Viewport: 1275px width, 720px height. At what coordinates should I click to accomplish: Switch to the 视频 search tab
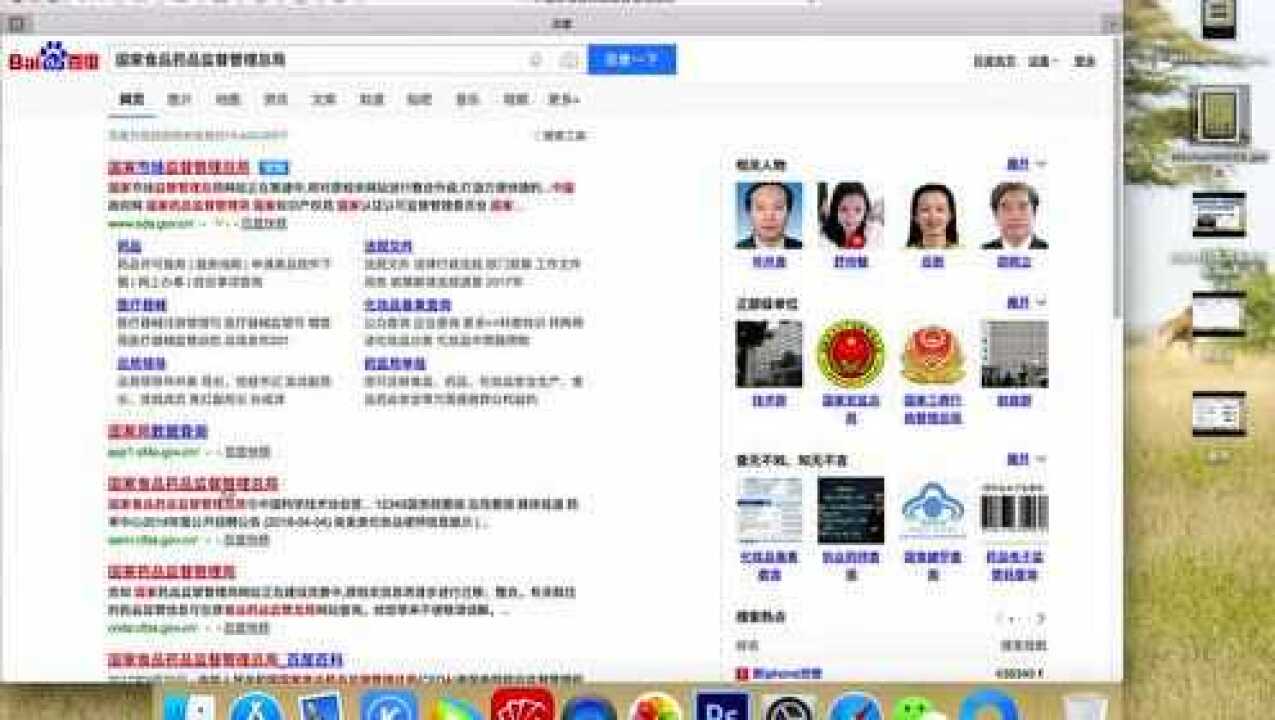click(515, 99)
